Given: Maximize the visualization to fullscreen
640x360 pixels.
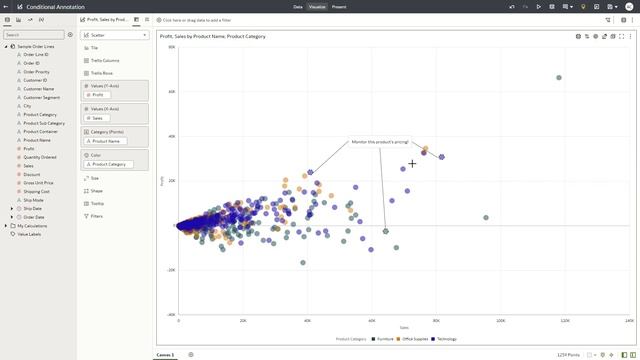Looking at the screenshot, I should 621,36.
